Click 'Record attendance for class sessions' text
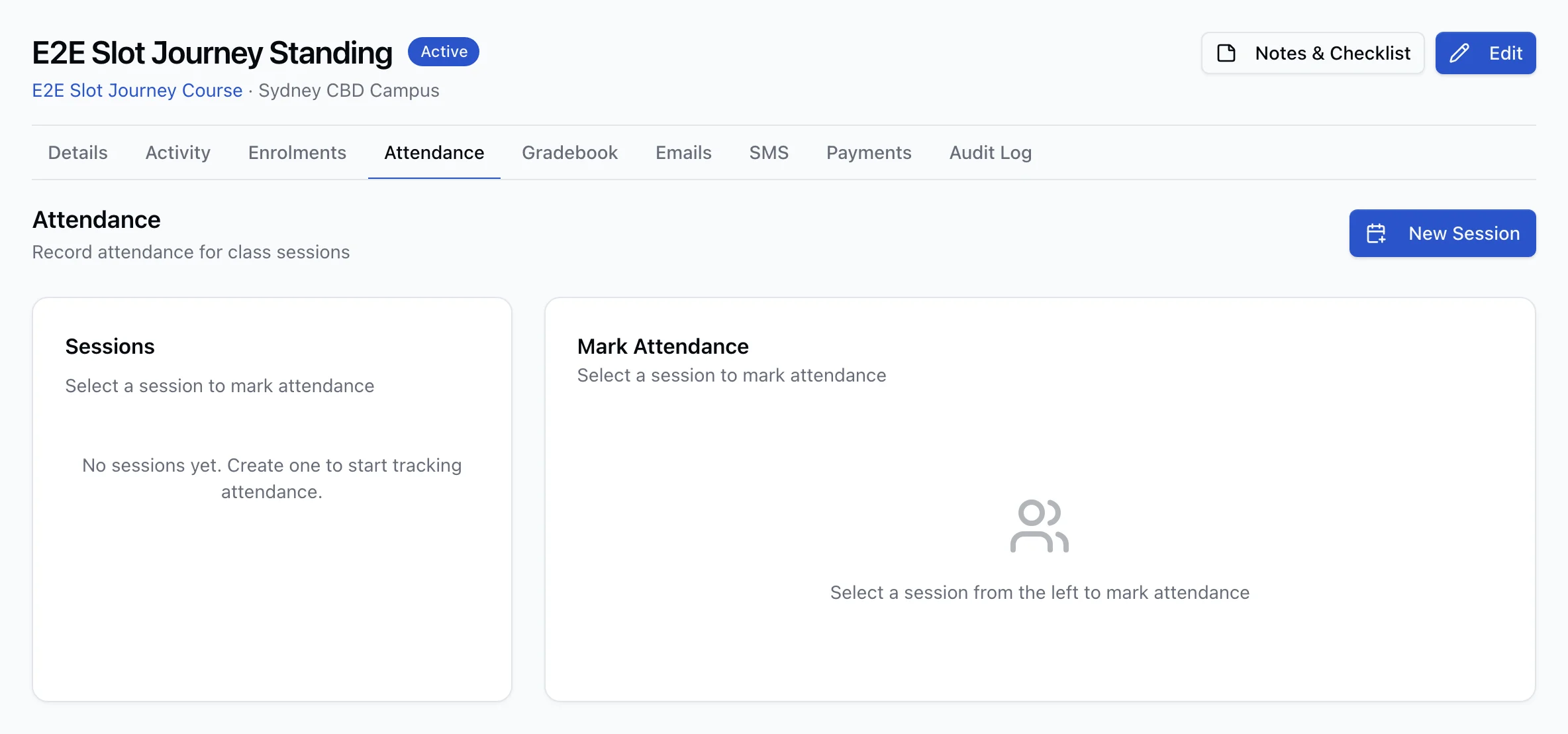Viewport: 1568px width, 734px height. pyautogui.click(x=191, y=252)
